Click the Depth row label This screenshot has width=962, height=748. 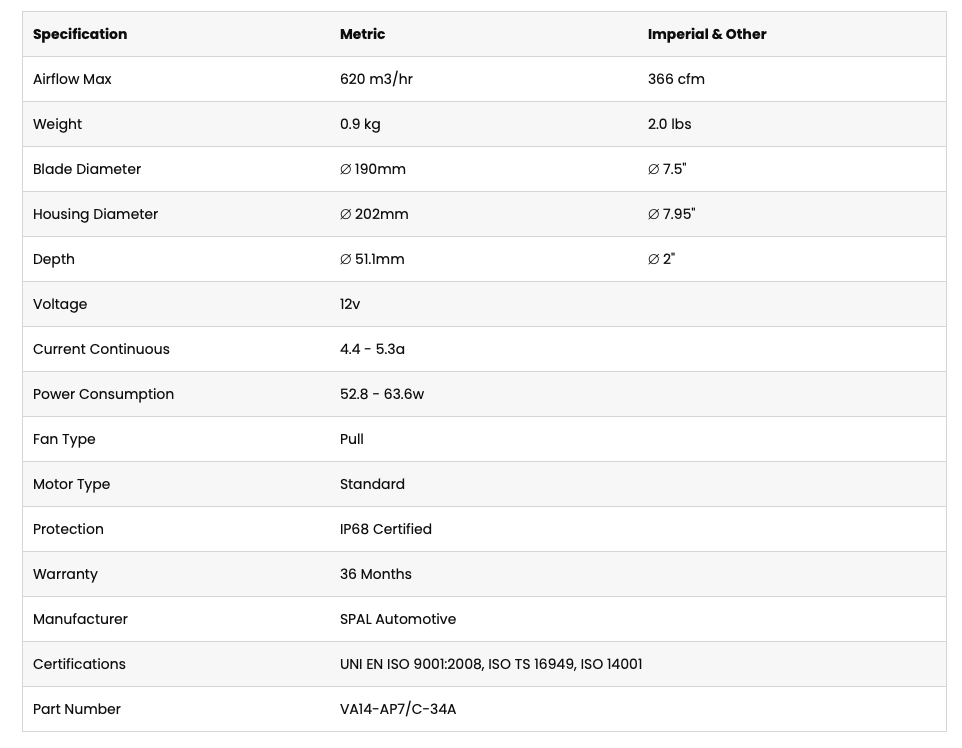click(54, 260)
